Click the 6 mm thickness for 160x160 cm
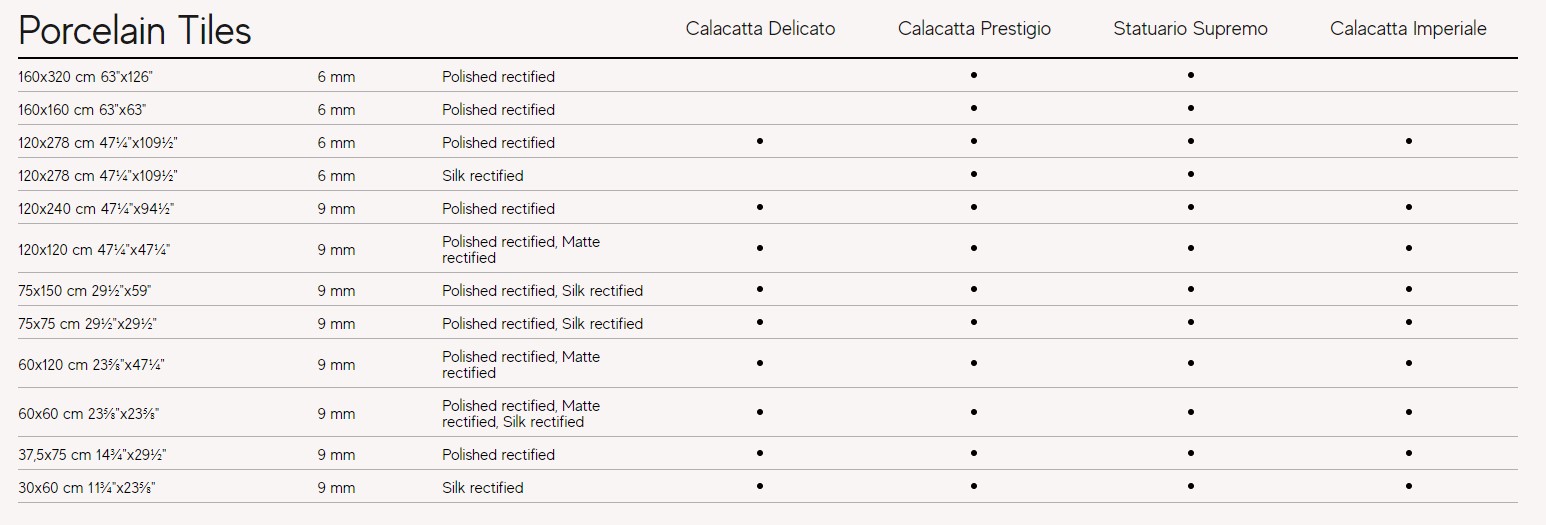 [336, 110]
